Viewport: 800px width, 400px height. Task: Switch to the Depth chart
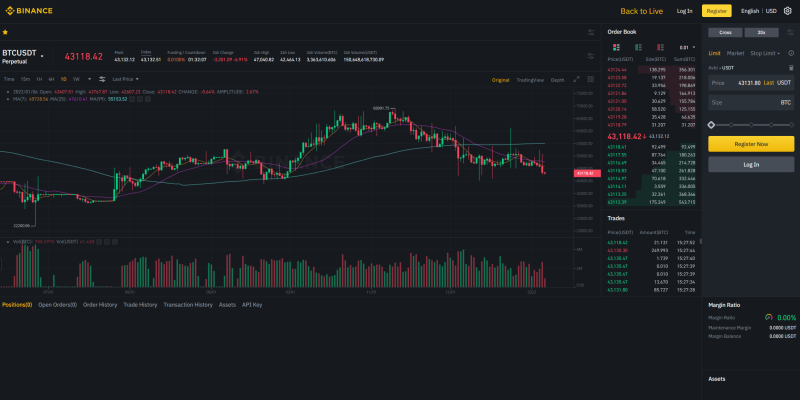click(558, 80)
